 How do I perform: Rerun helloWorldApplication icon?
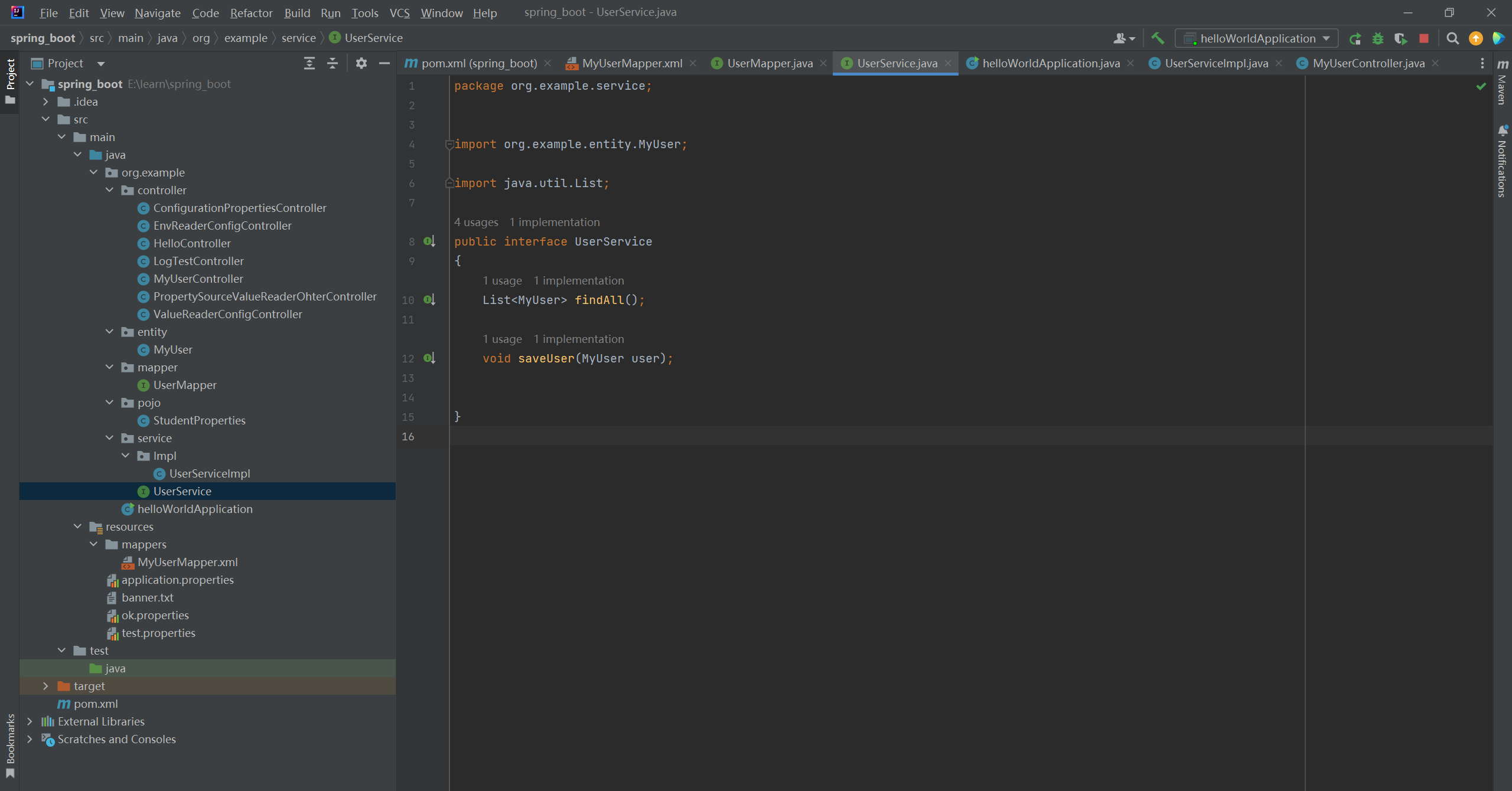pos(1355,38)
